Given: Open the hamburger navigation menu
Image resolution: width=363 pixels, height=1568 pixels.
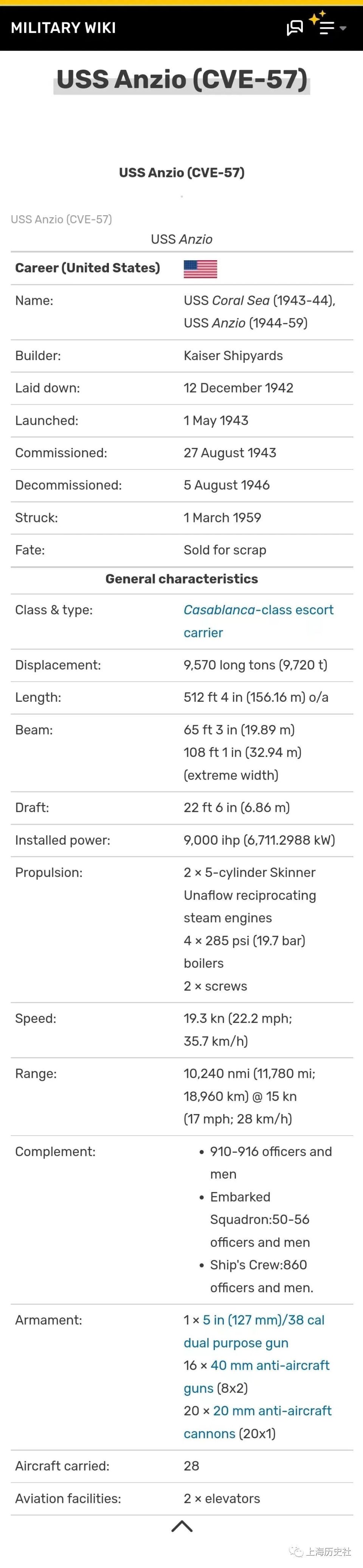Looking at the screenshot, I should 327,28.
